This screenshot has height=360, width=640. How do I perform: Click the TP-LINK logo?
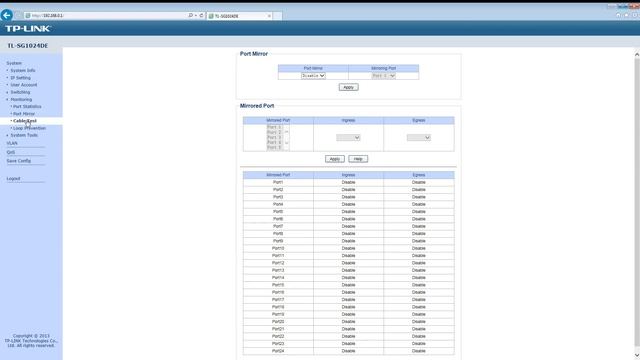coord(28,29)
